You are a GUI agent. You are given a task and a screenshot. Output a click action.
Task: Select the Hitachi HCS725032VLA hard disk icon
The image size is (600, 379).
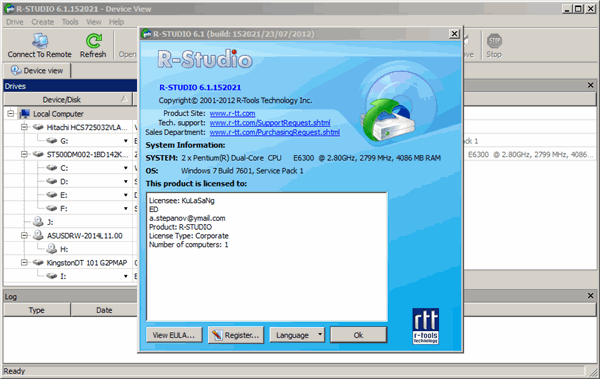pyautogui.click(x=38, y=127)
